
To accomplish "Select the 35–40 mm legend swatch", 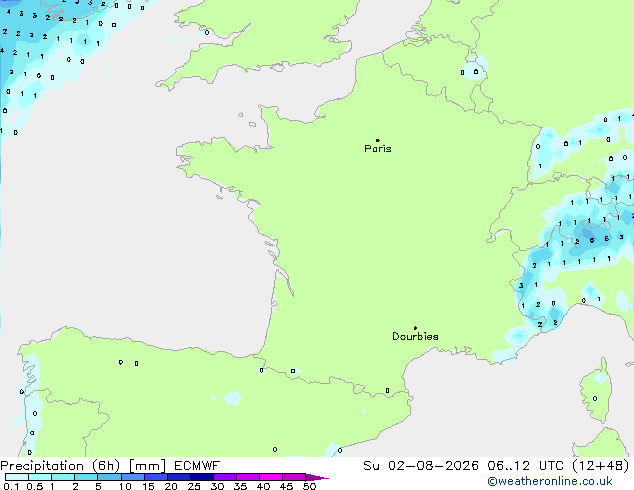I will (247, 477).
